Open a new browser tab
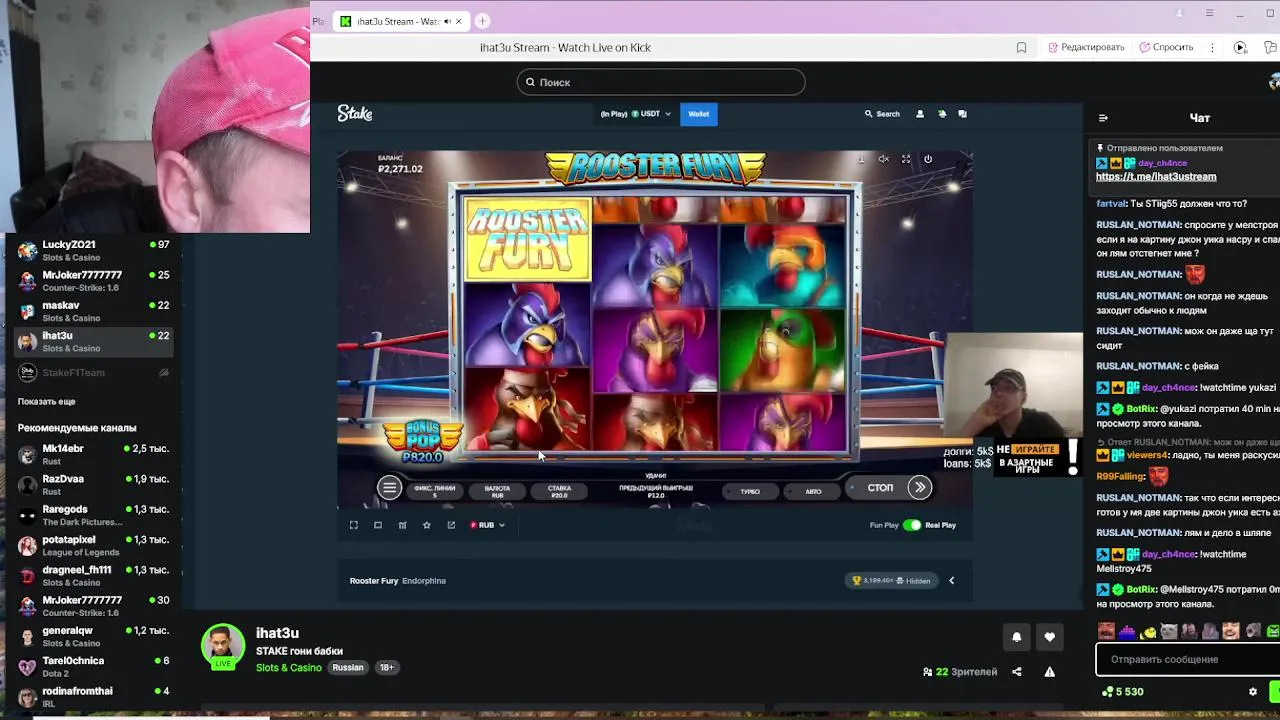 482,21
